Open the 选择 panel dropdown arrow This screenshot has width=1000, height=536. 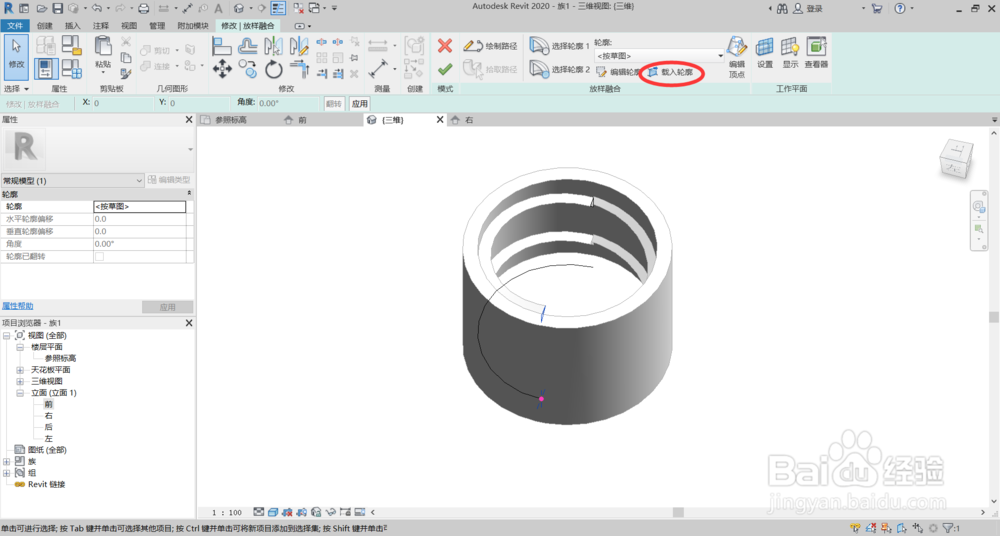(26, 89)
